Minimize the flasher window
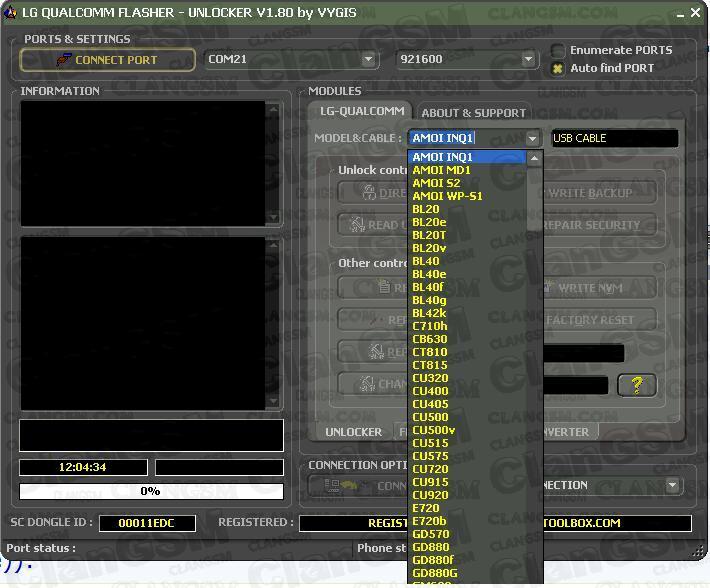The image size is (710, 588). click(680, 14)
